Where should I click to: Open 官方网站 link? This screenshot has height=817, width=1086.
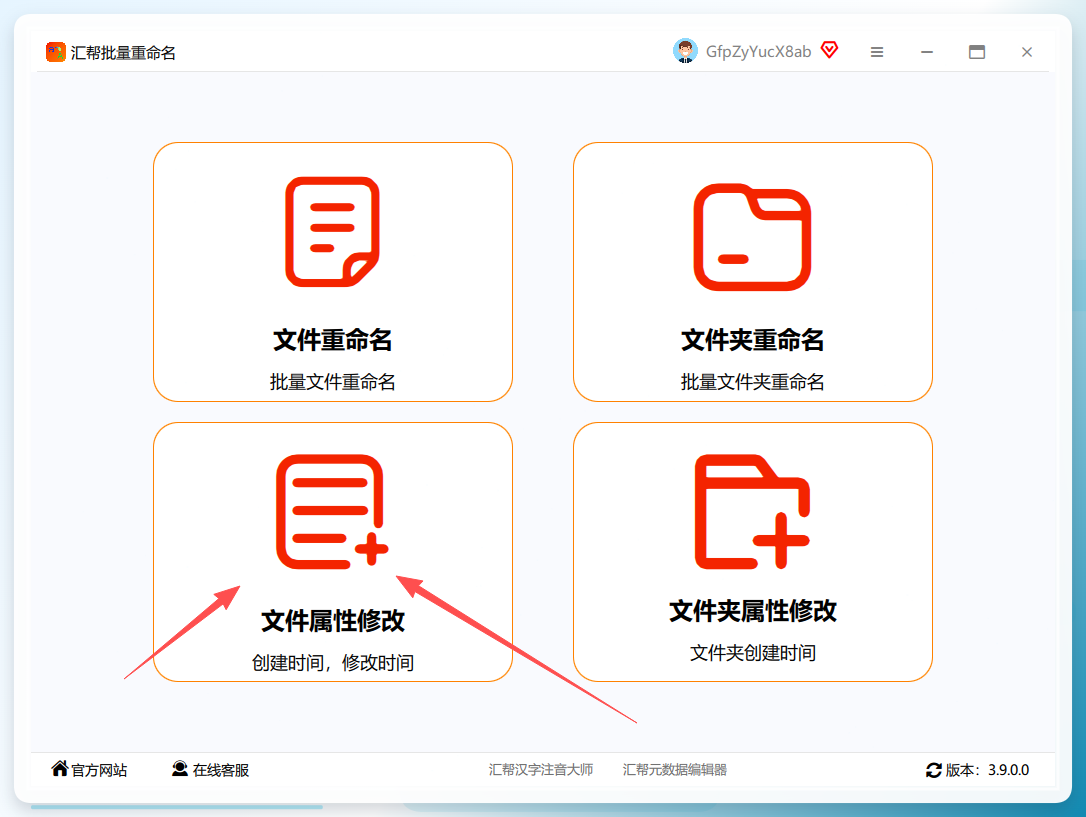coord(99,770)
